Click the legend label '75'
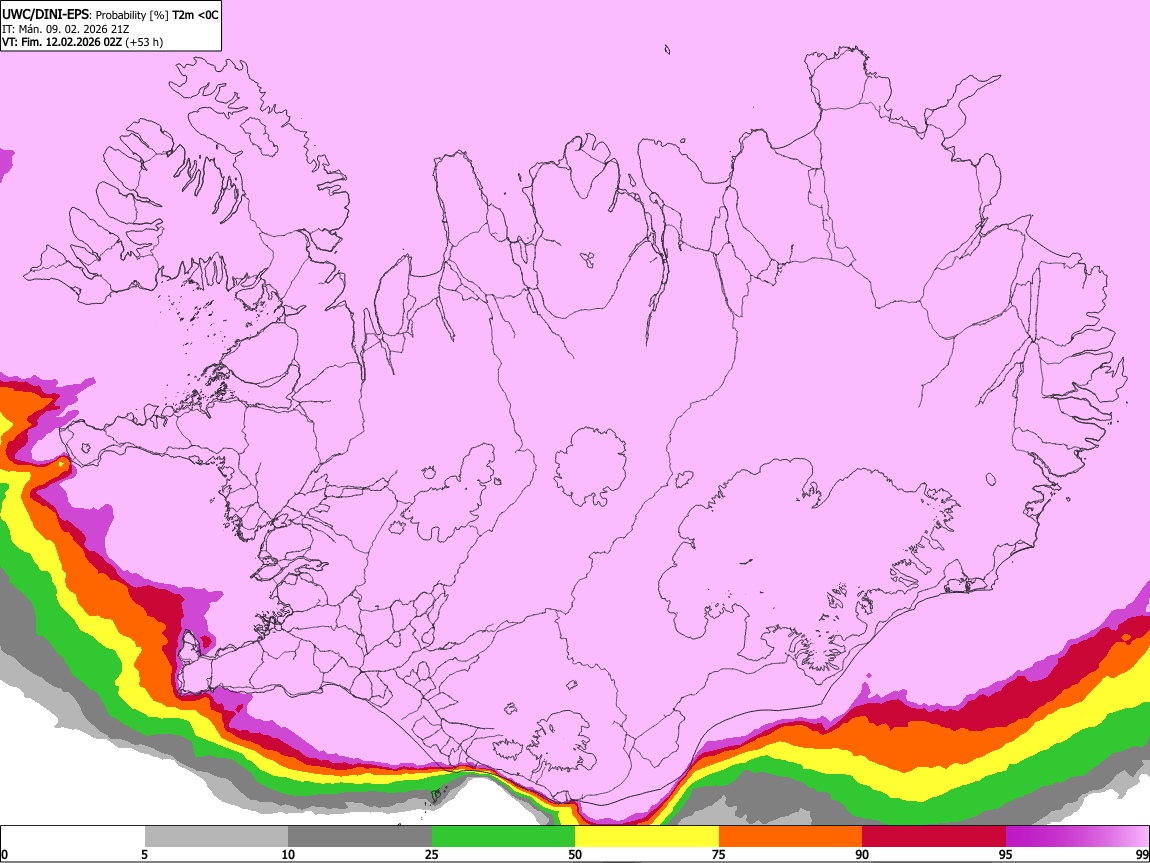Image resolution: width=1150 pixels, height=863 pixels. pos(719,854)
